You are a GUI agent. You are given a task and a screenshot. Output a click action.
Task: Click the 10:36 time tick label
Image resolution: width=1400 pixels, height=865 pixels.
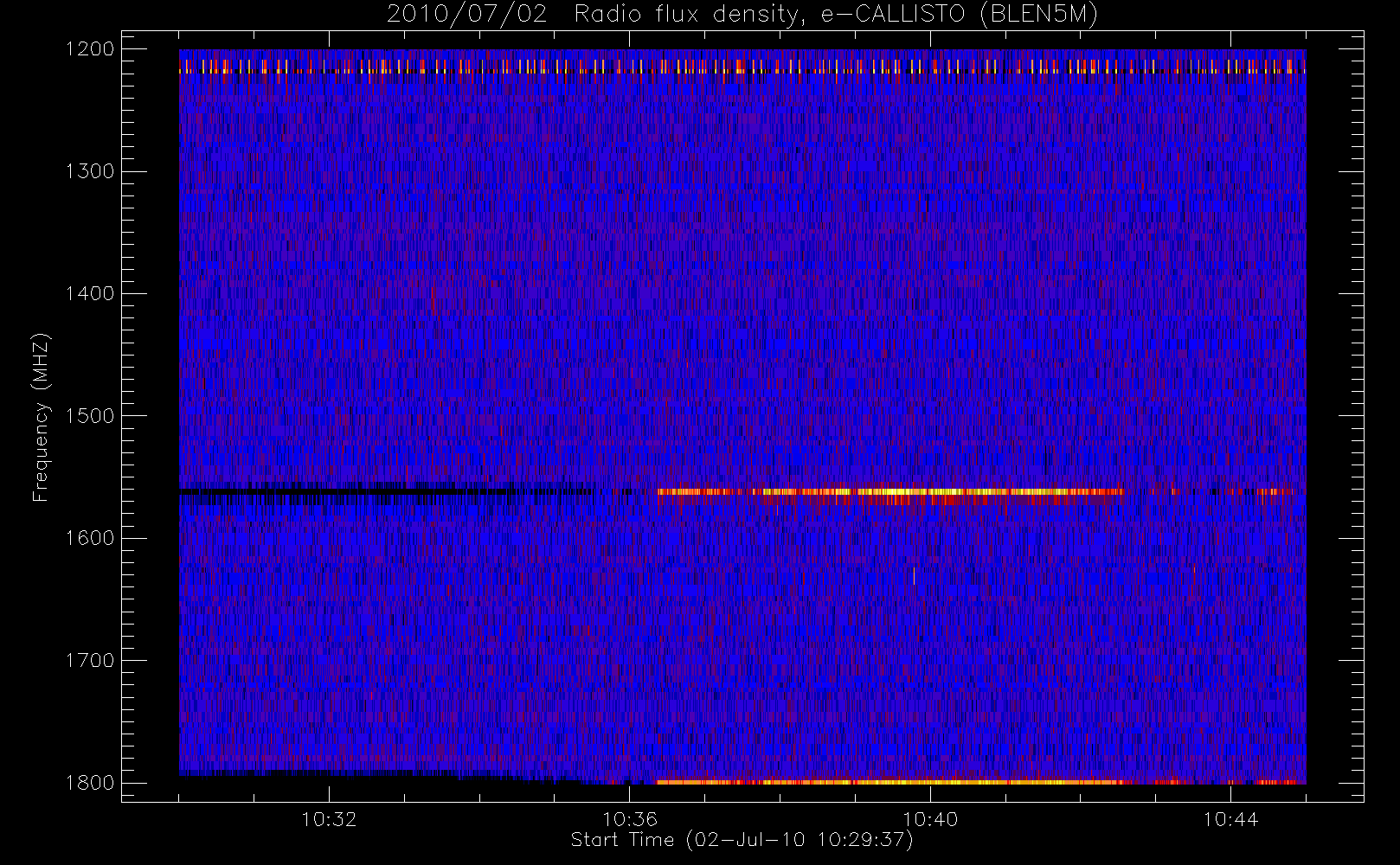point(630,819)
